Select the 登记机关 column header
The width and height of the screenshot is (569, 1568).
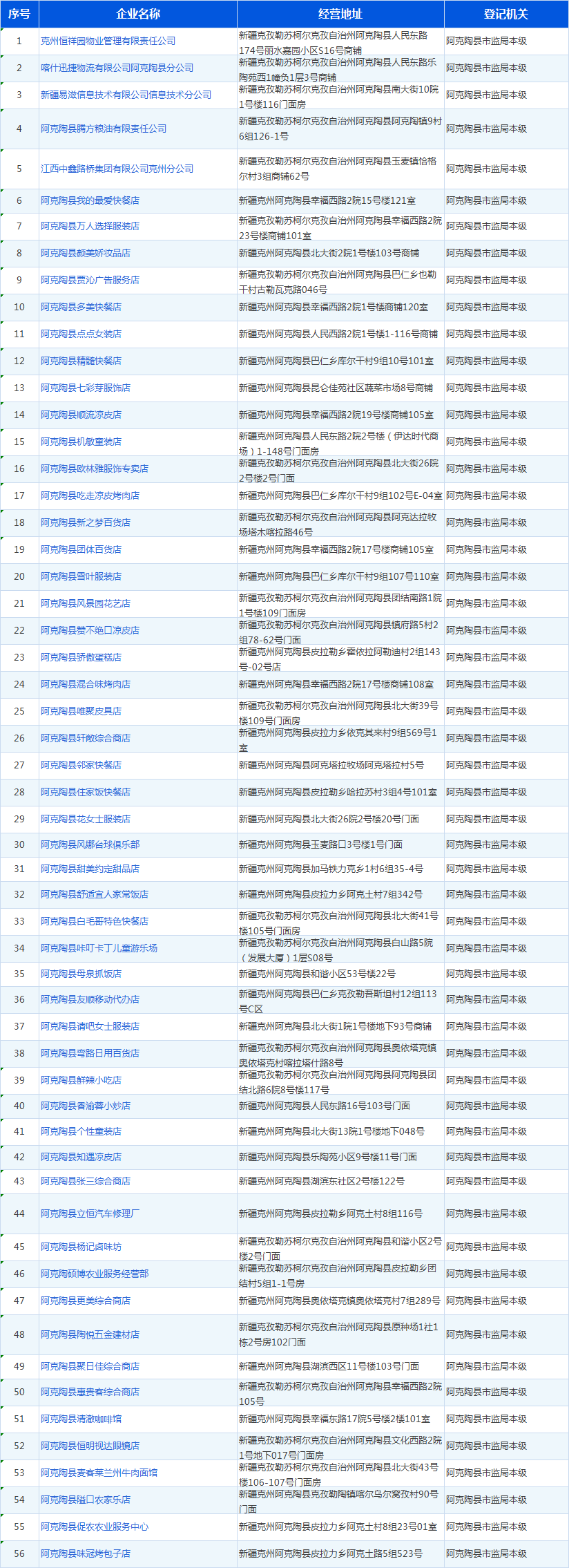(505, 14)
